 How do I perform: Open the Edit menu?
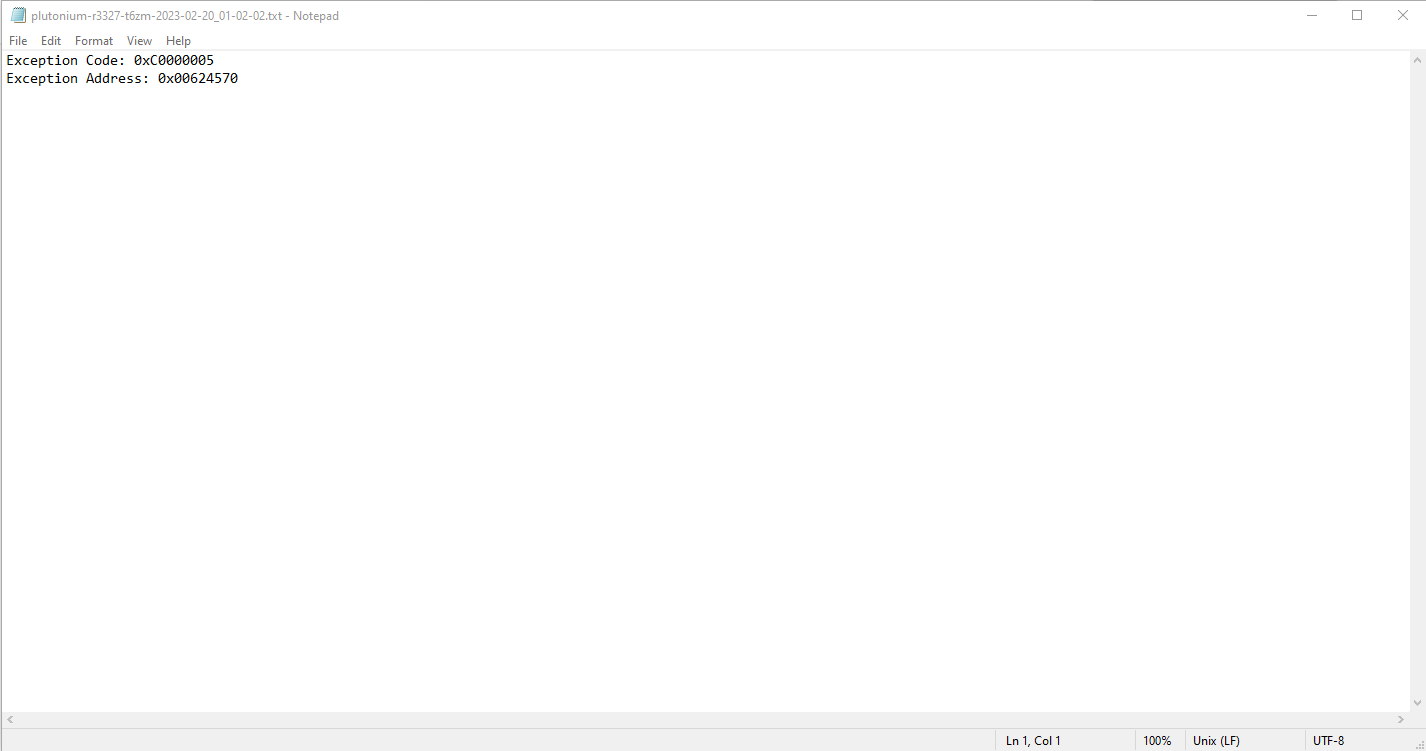(x=51, y=41)
